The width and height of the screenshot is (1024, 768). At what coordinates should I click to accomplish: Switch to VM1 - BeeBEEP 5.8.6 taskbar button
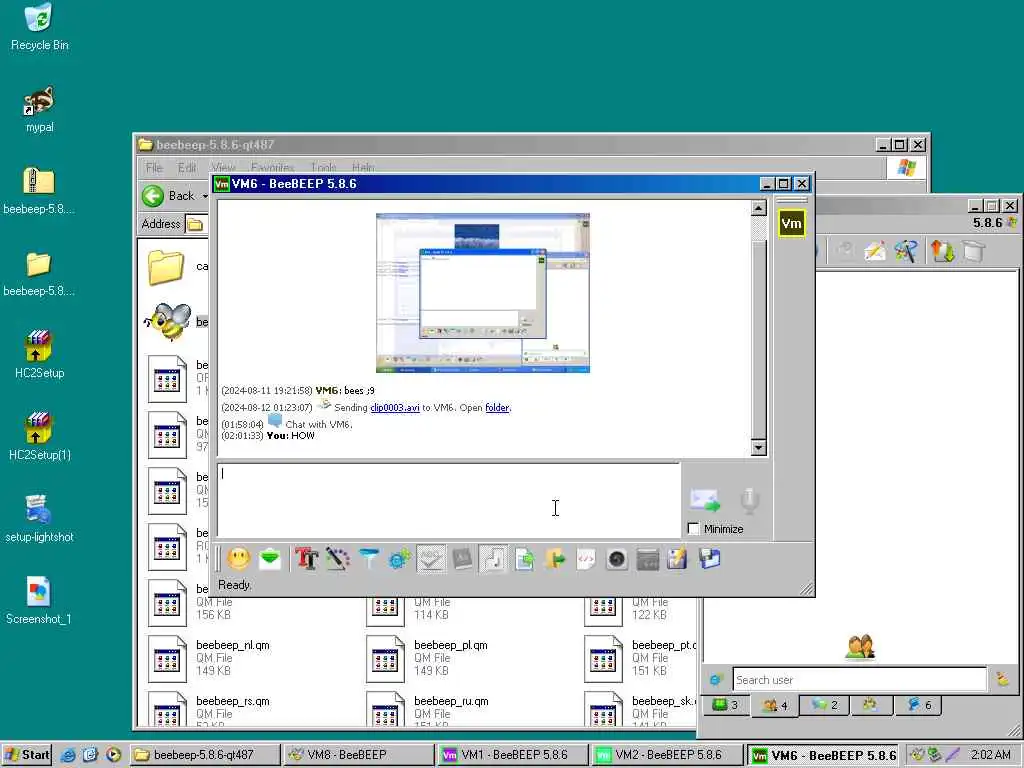[511, 755]
